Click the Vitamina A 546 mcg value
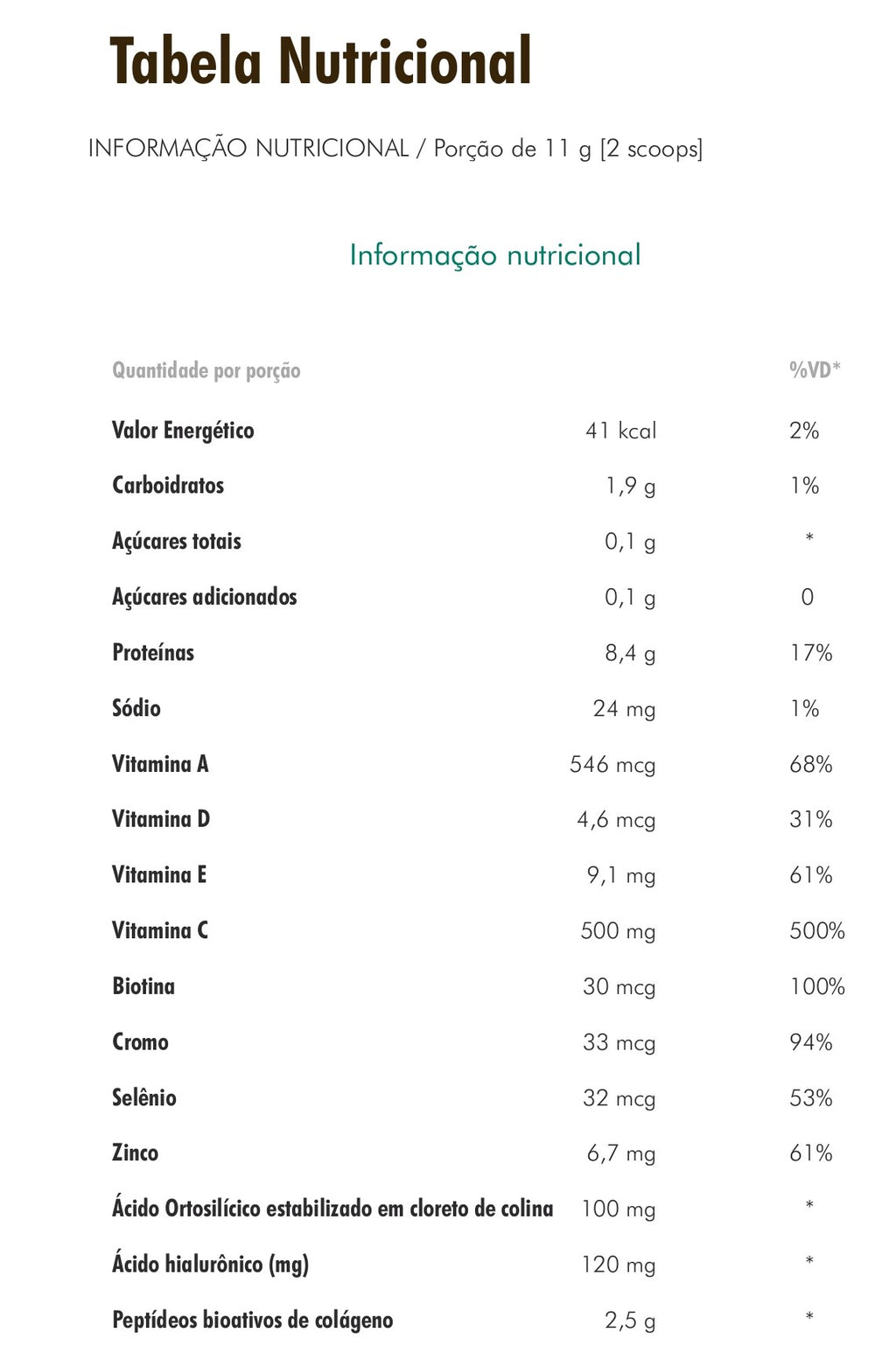This screenshot has height=1360, width=896. pyautogui.click(x=612, y=765)
